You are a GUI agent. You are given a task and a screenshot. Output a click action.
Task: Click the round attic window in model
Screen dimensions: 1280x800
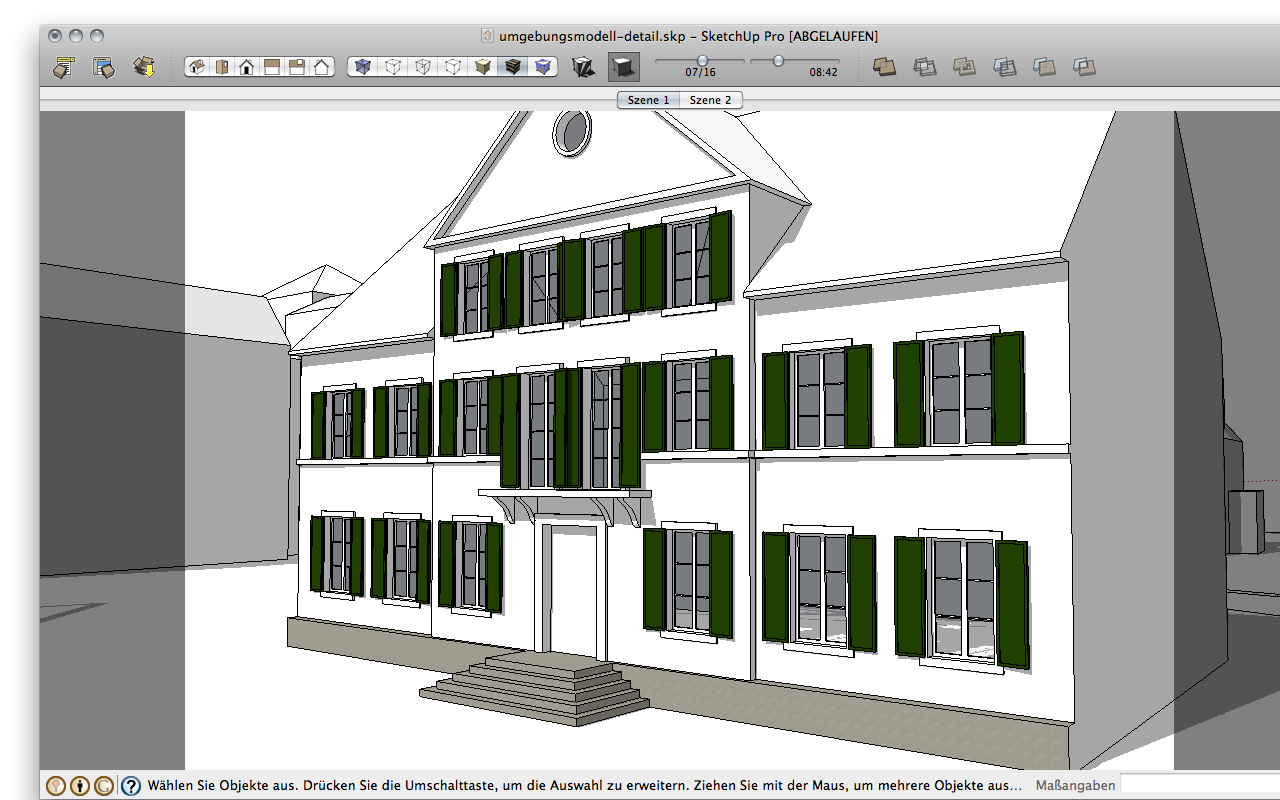pyautogui.click(x=573, y=132)
